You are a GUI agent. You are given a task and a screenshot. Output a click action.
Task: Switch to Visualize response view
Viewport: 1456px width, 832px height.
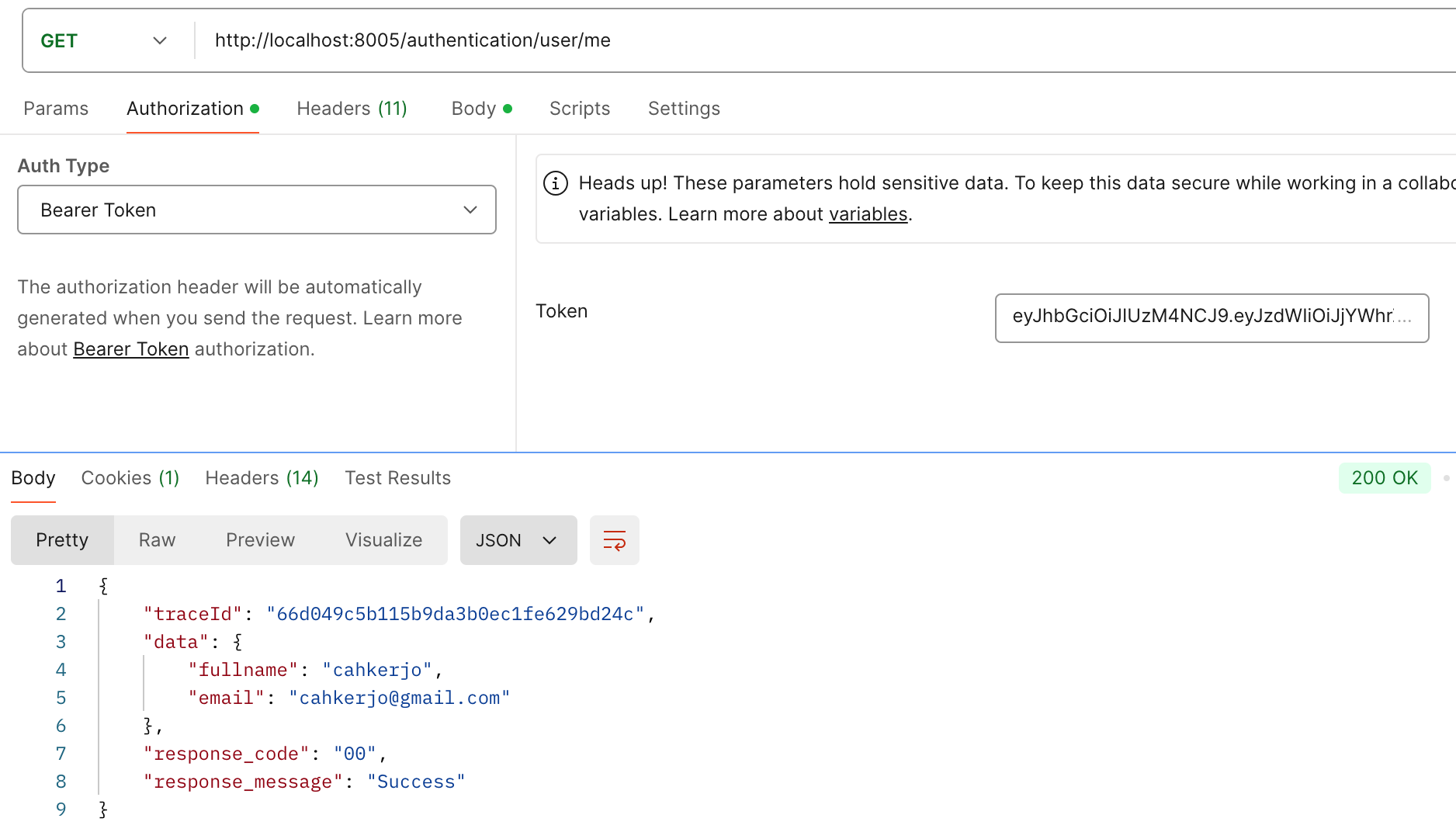(x=383, y=540)
